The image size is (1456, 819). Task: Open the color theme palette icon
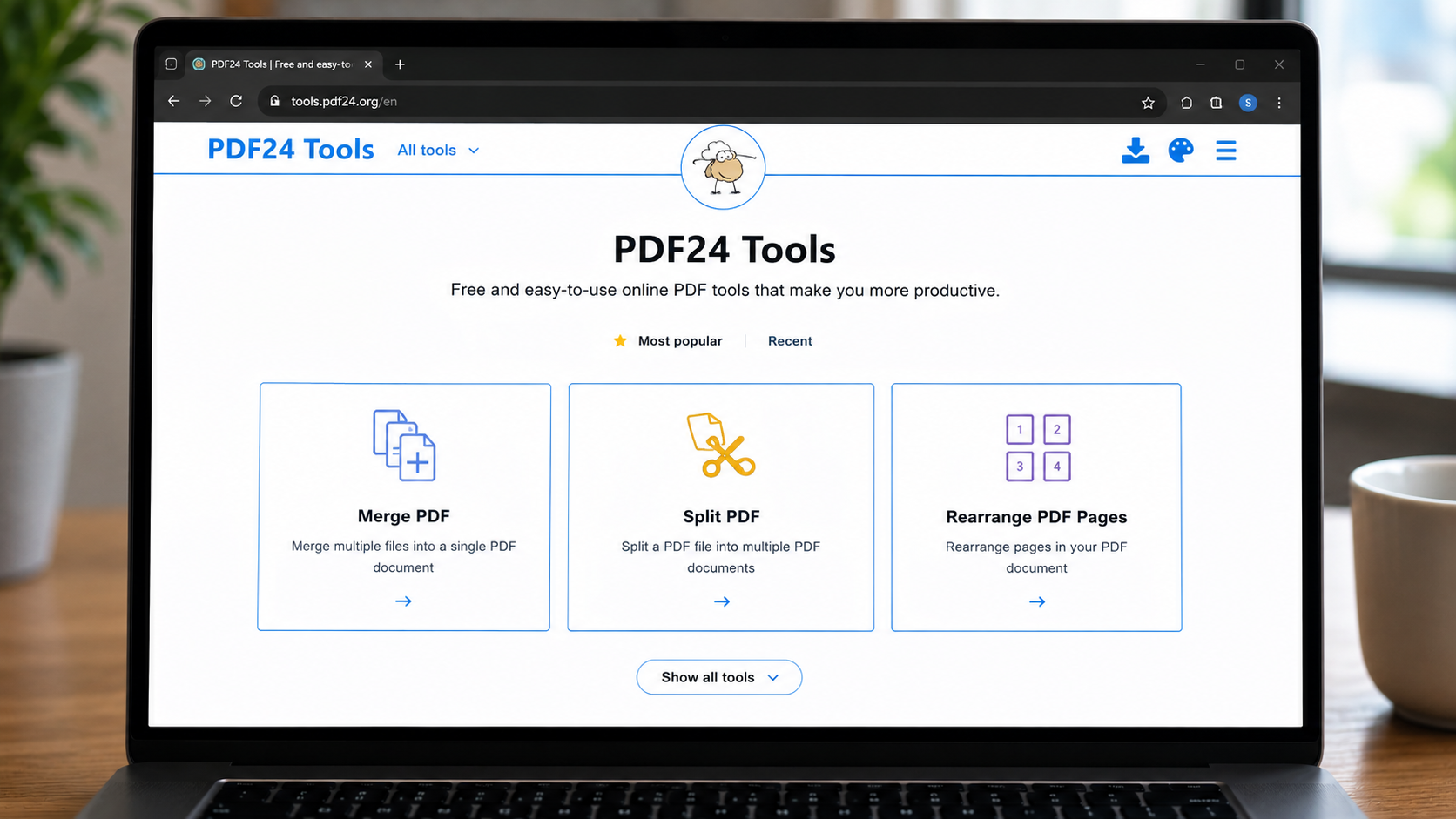coord(1181,150)
